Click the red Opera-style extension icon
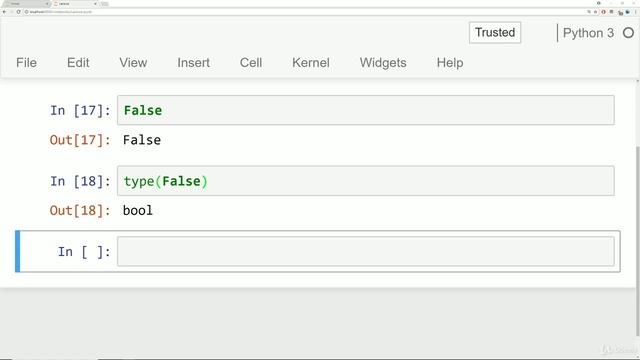The height and width of the screenshot is (360, 640). [x=603, y=12]
